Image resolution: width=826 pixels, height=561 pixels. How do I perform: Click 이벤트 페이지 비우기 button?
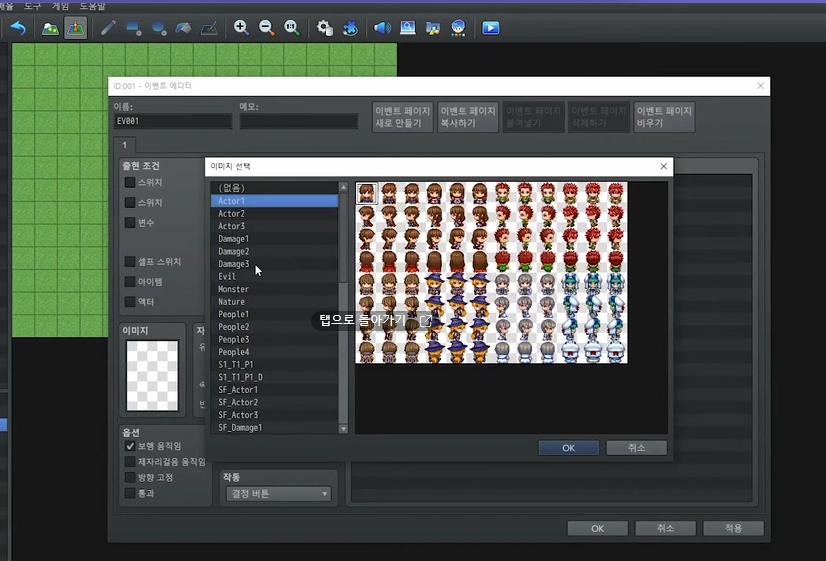(x=664, y=117)
